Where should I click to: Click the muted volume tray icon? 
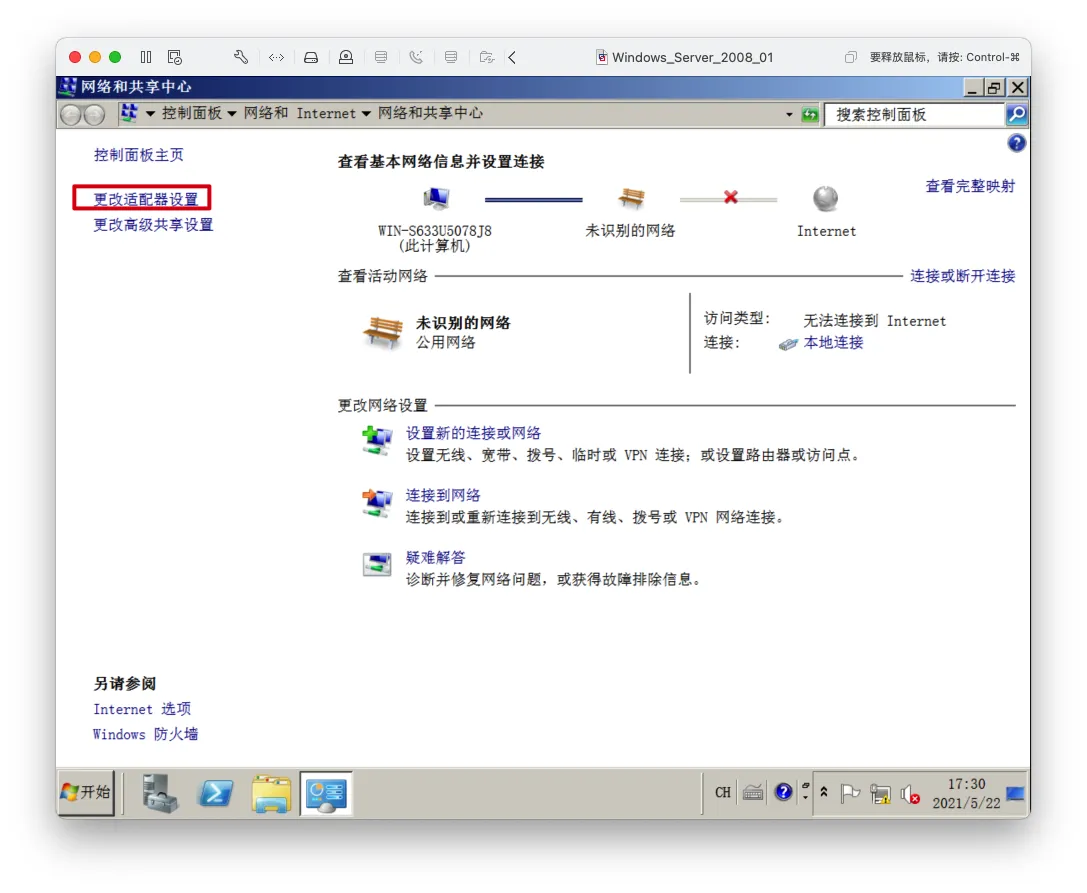(x=910, y=794)
